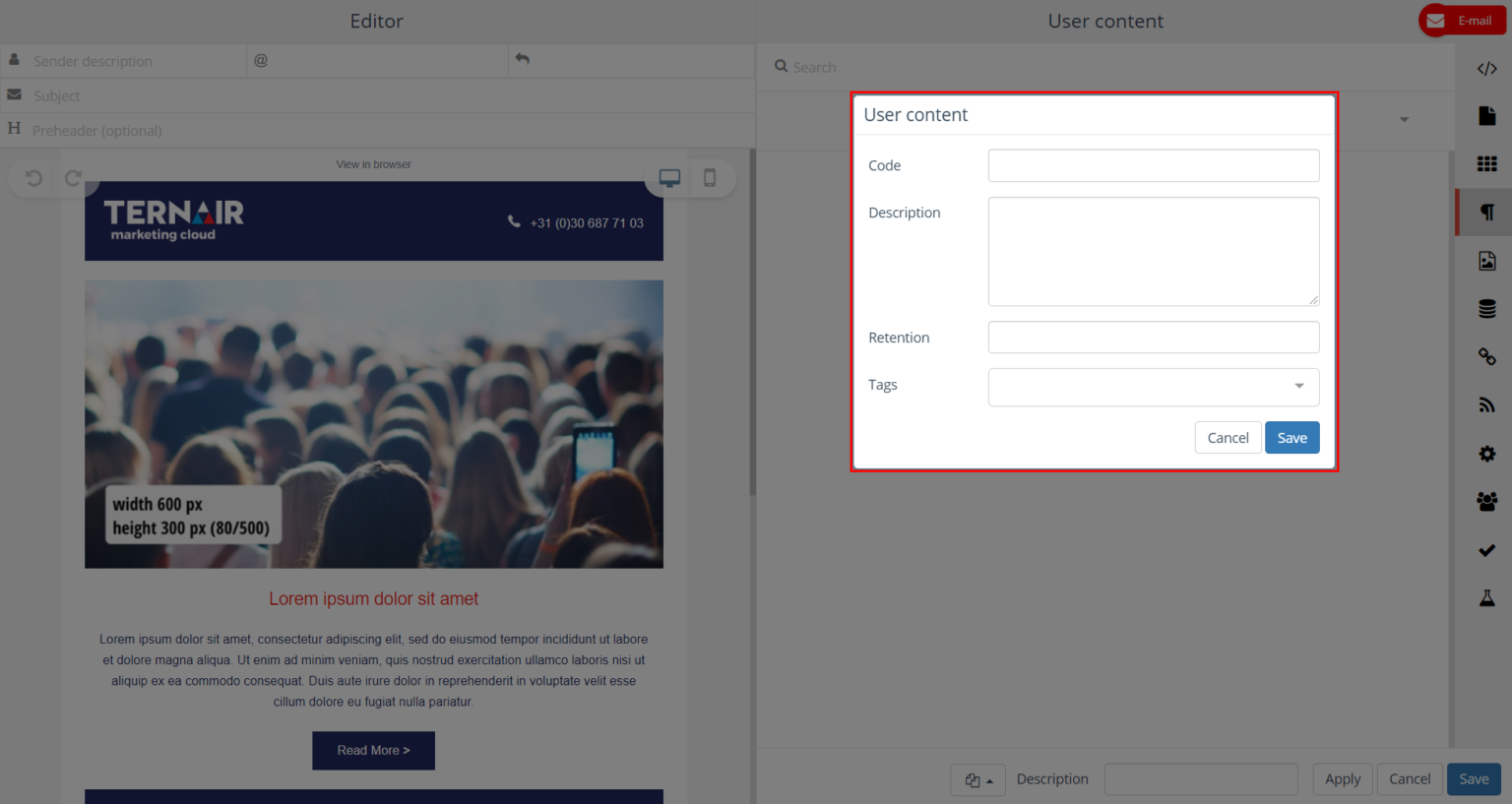Click the phone number +31 (0)30 687 71 03
Image resolution: width=1512 pixels, height=804 pixels.
tap(587, 223)
